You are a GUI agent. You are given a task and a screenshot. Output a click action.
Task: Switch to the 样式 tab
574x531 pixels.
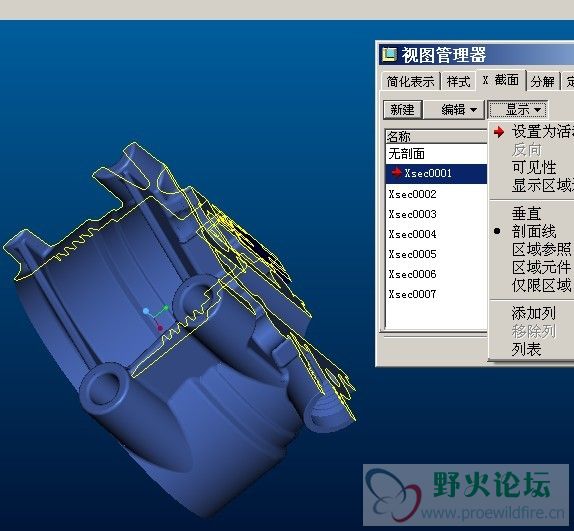pyautogui.click(x=458, y=81)
